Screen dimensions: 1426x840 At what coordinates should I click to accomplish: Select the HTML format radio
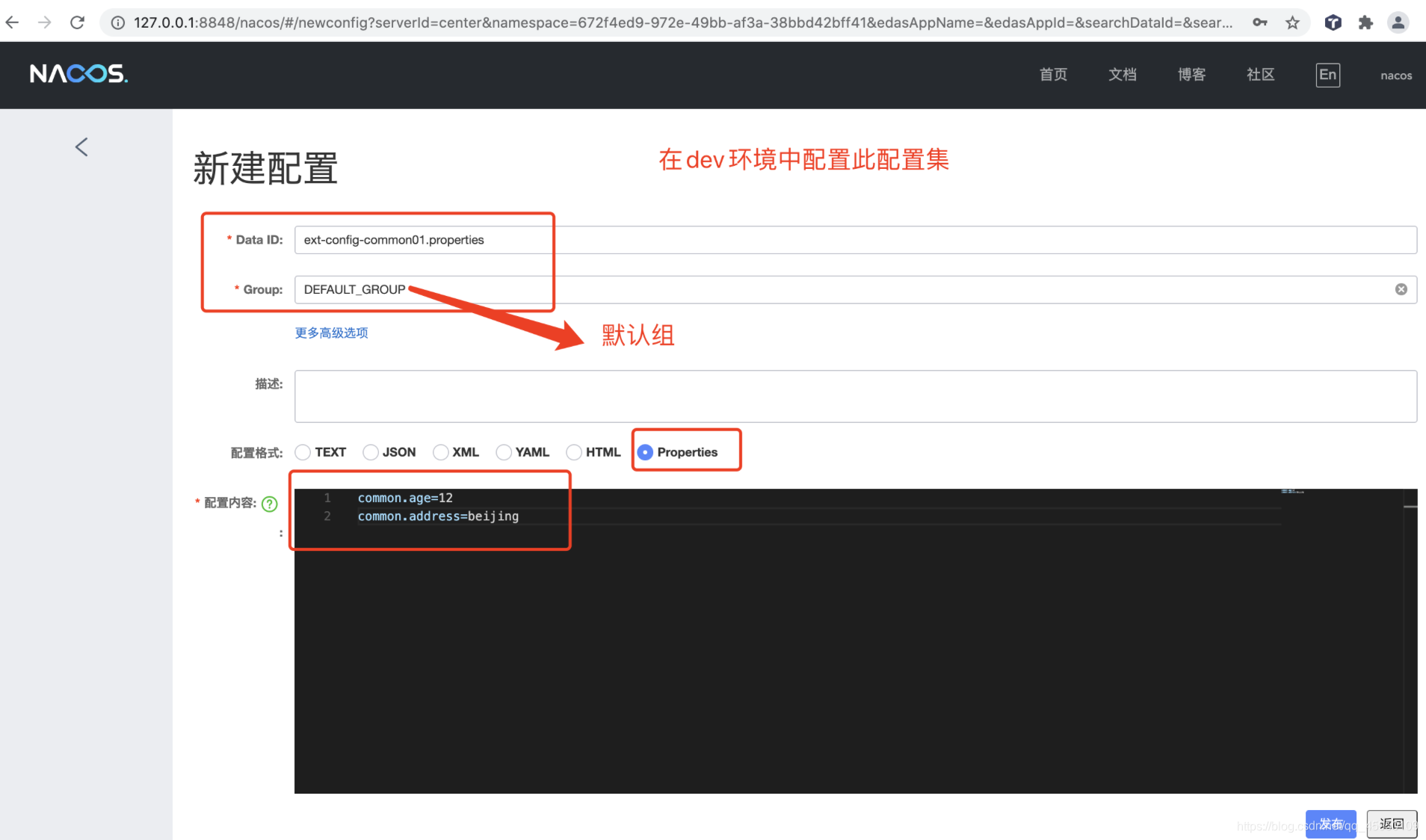574,452
